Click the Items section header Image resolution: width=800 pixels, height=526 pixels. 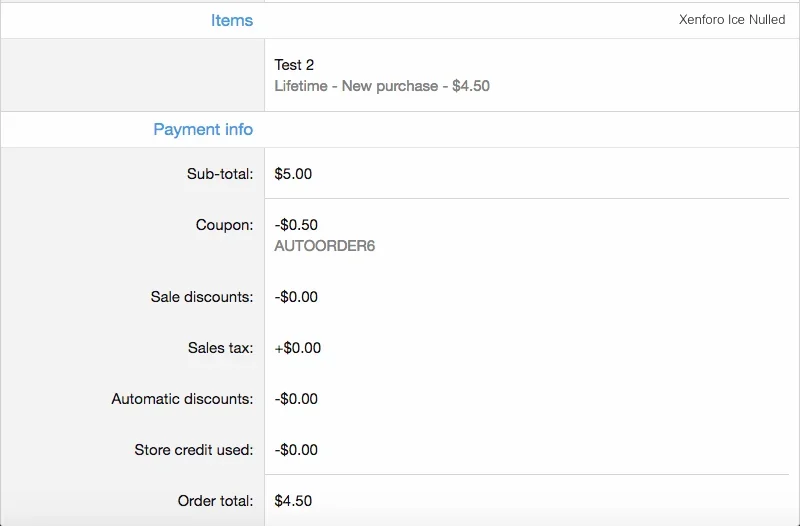coord(231,20)
